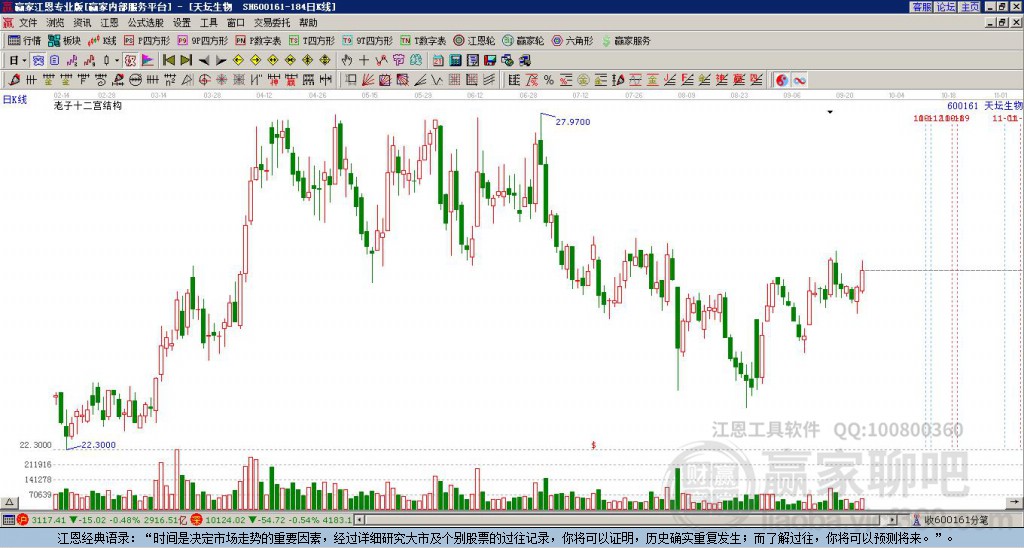
Task: Jump to last bar with green skip-forward icon
Action: (x=186, y=60)
